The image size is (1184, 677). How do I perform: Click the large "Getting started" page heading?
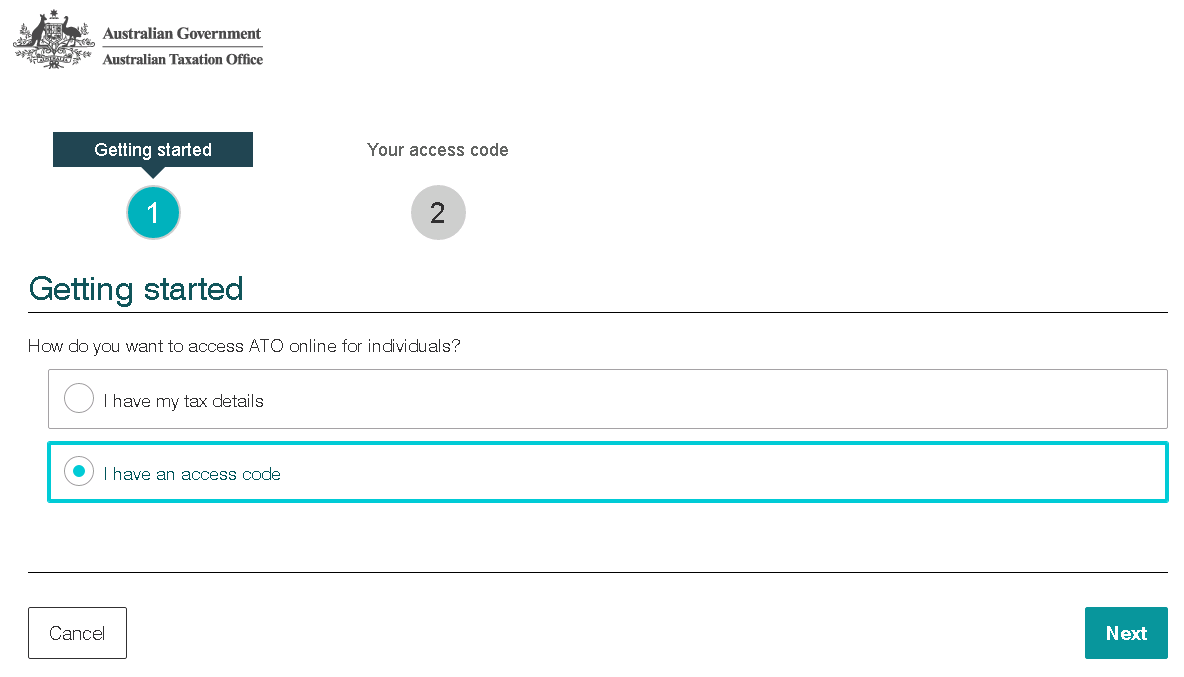tap(136, 289)
